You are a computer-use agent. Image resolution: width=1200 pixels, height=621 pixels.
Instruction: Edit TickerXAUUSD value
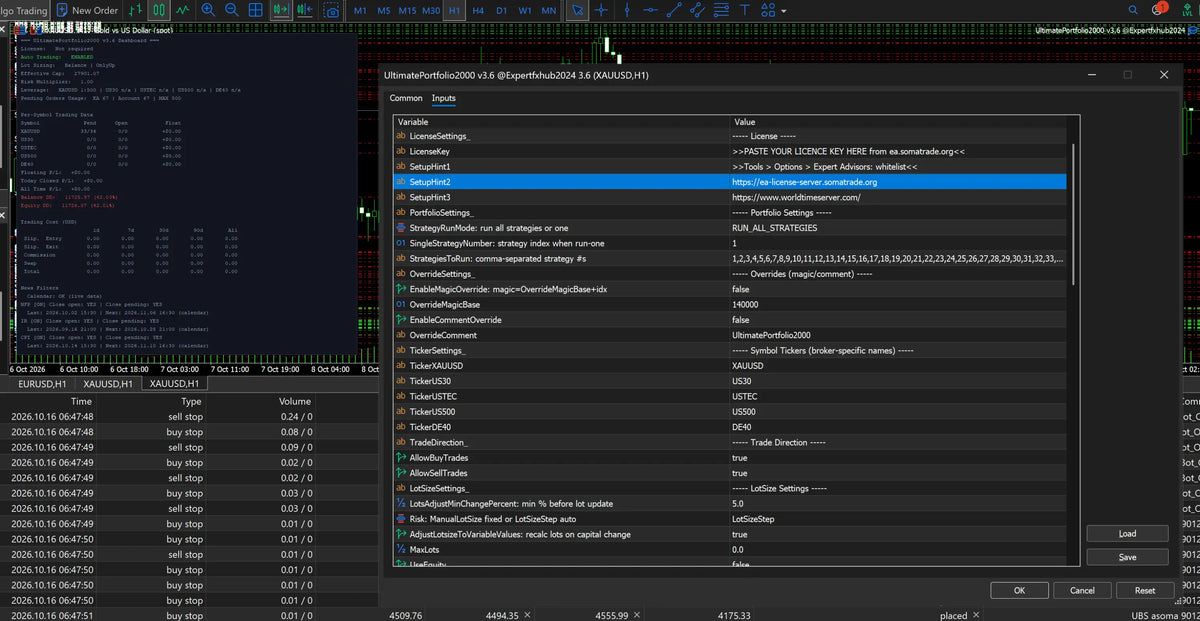click(898, 366)
